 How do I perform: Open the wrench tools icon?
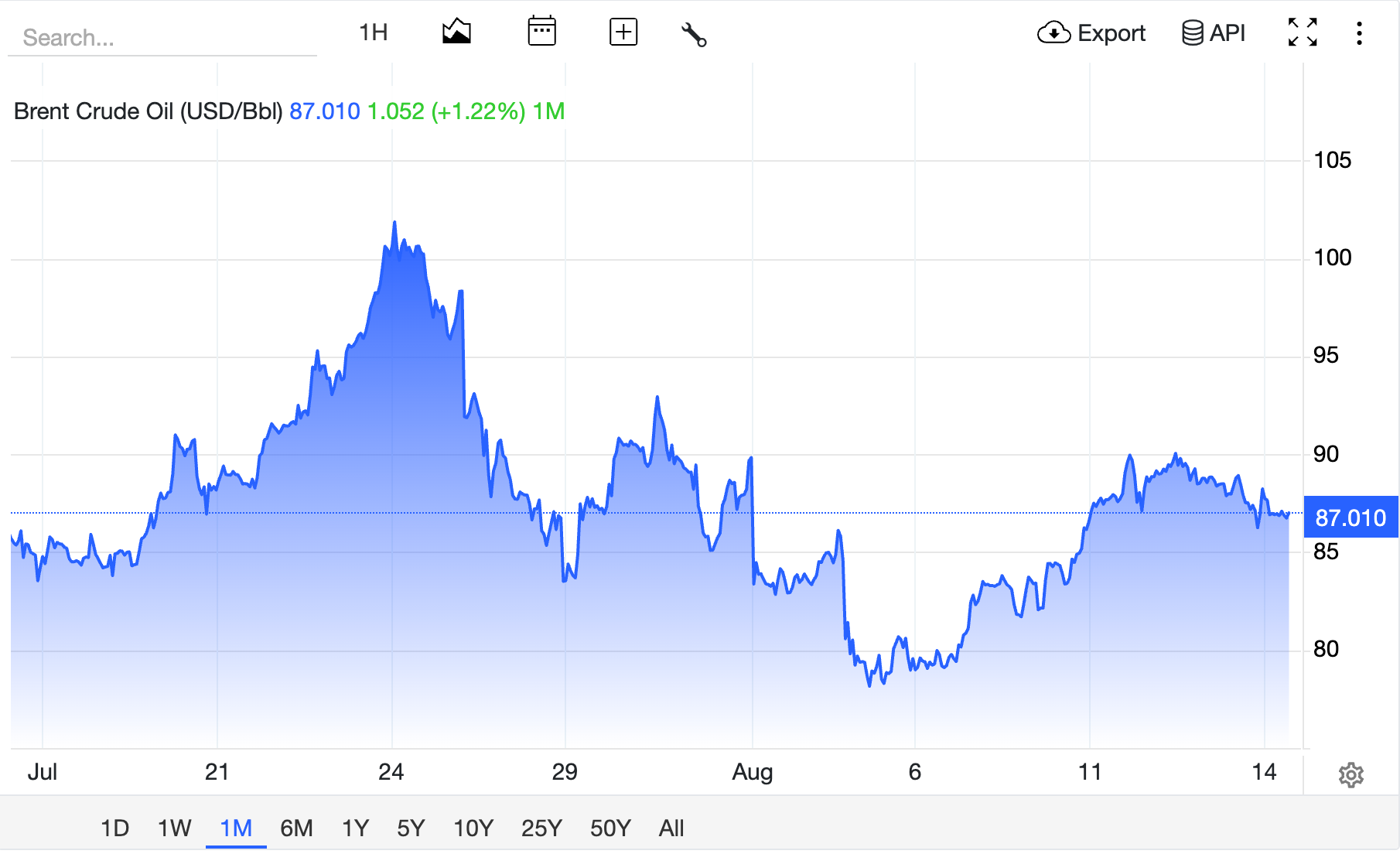coord(694,34)
